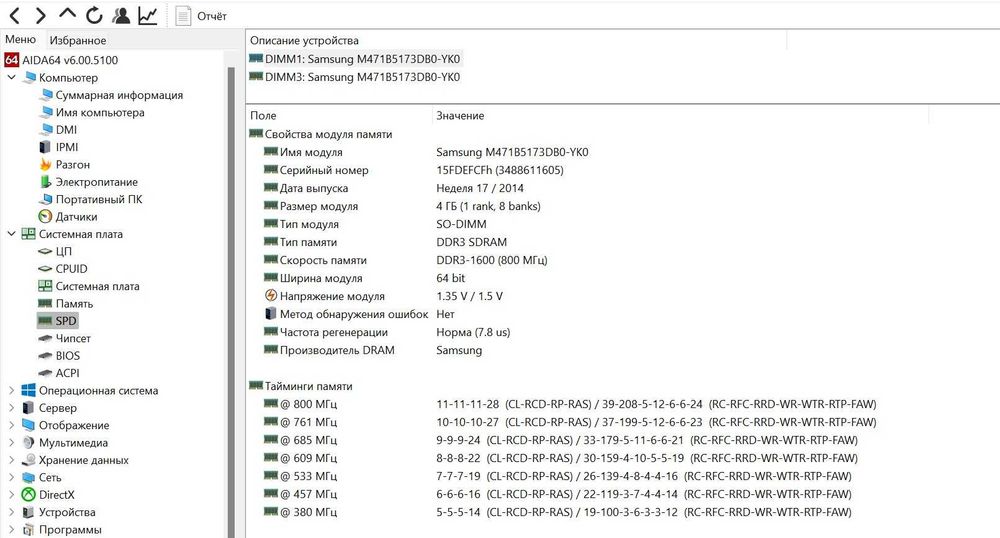
Task: Click the CPUID chip icon
Action: [x=45, y=268]
